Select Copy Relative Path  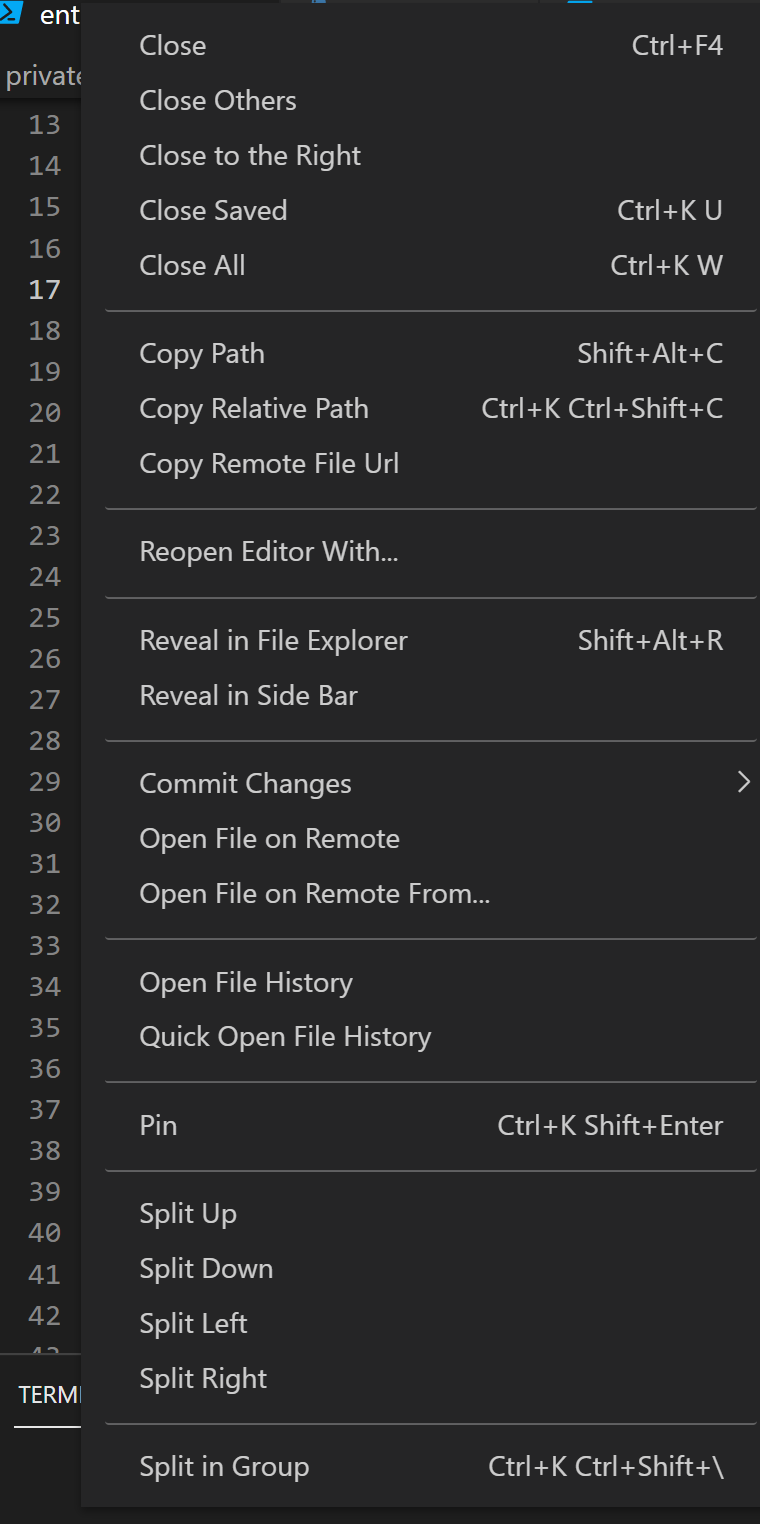(253, 408)
